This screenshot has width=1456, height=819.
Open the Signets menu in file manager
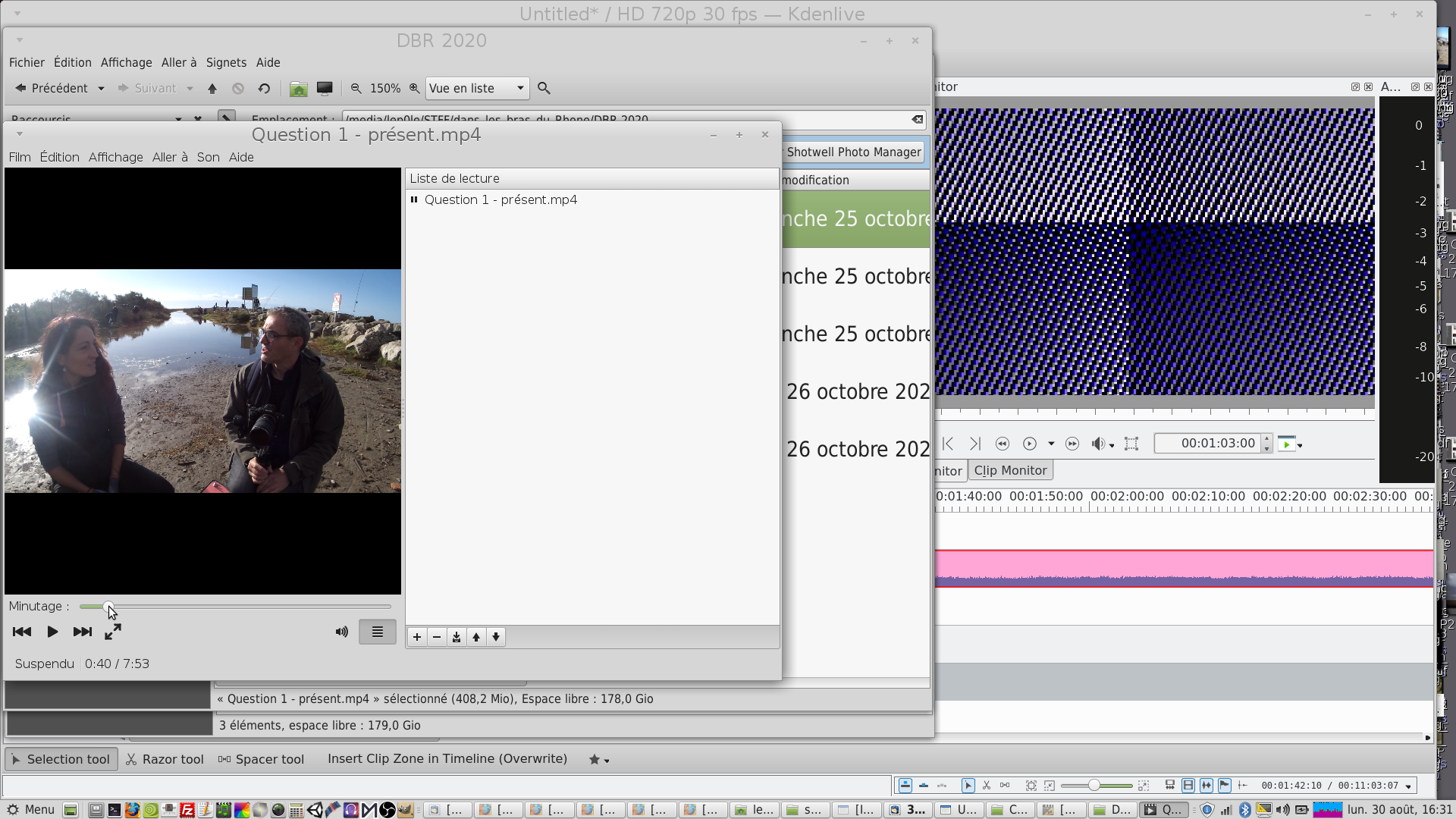226,62
